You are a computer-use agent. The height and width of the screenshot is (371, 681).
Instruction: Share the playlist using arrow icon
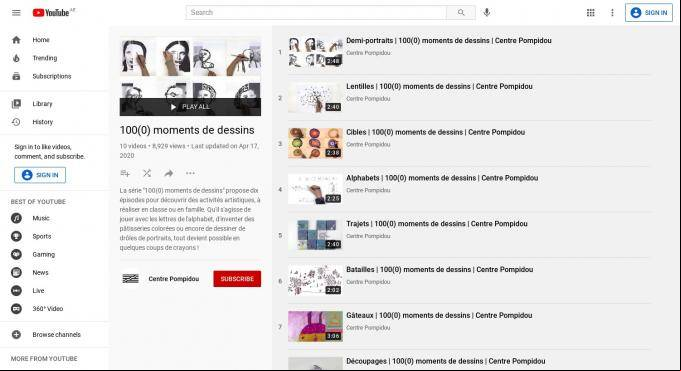pos(169,173)
